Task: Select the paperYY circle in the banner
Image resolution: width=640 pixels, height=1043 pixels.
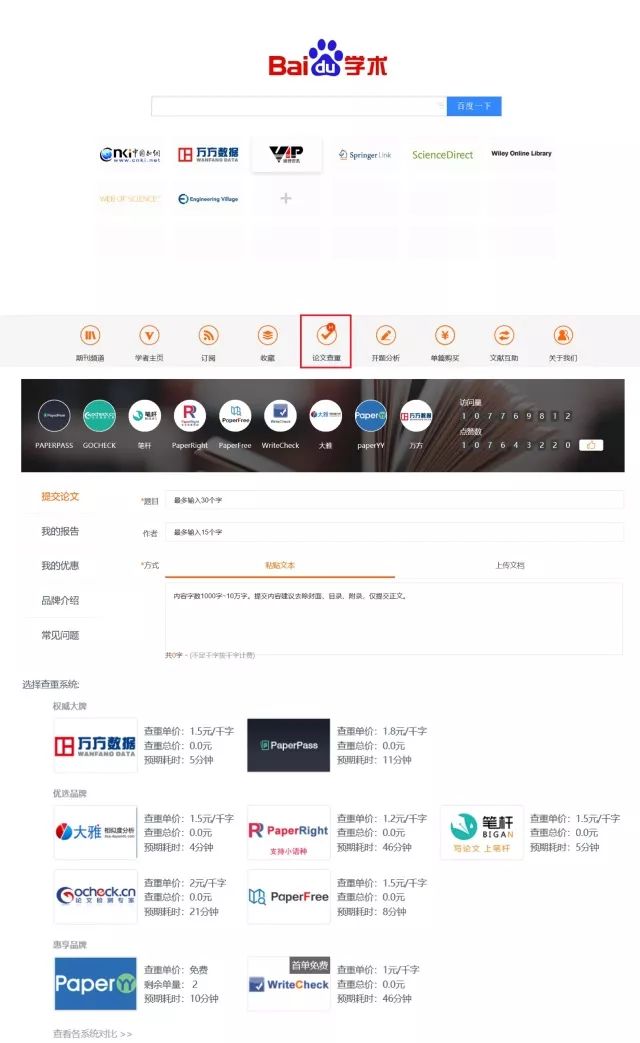Action: click(x=371, y=416)
